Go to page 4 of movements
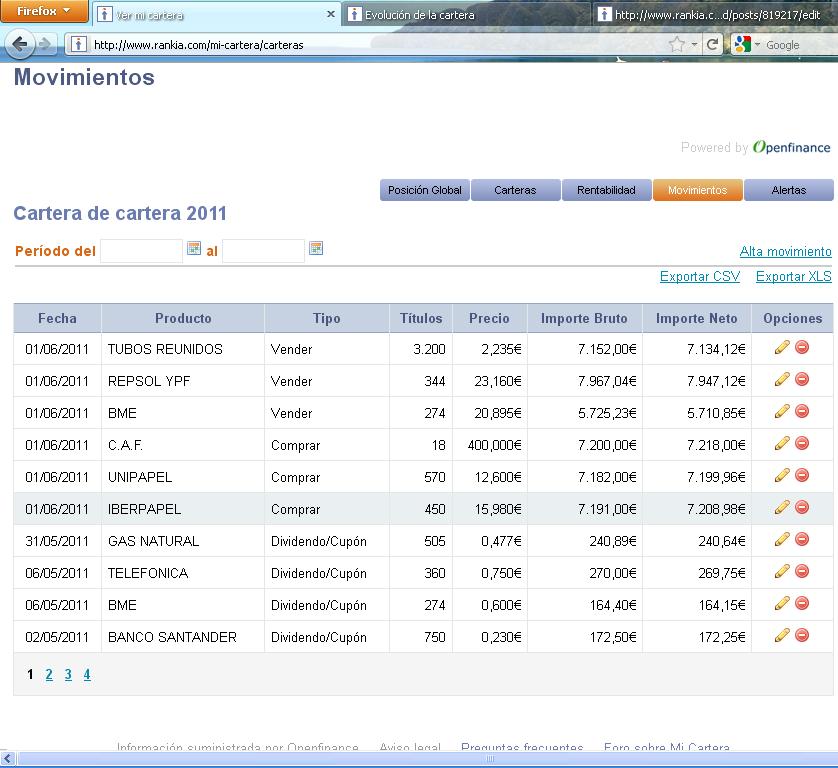The image size is (838, 768). point(87,674)
